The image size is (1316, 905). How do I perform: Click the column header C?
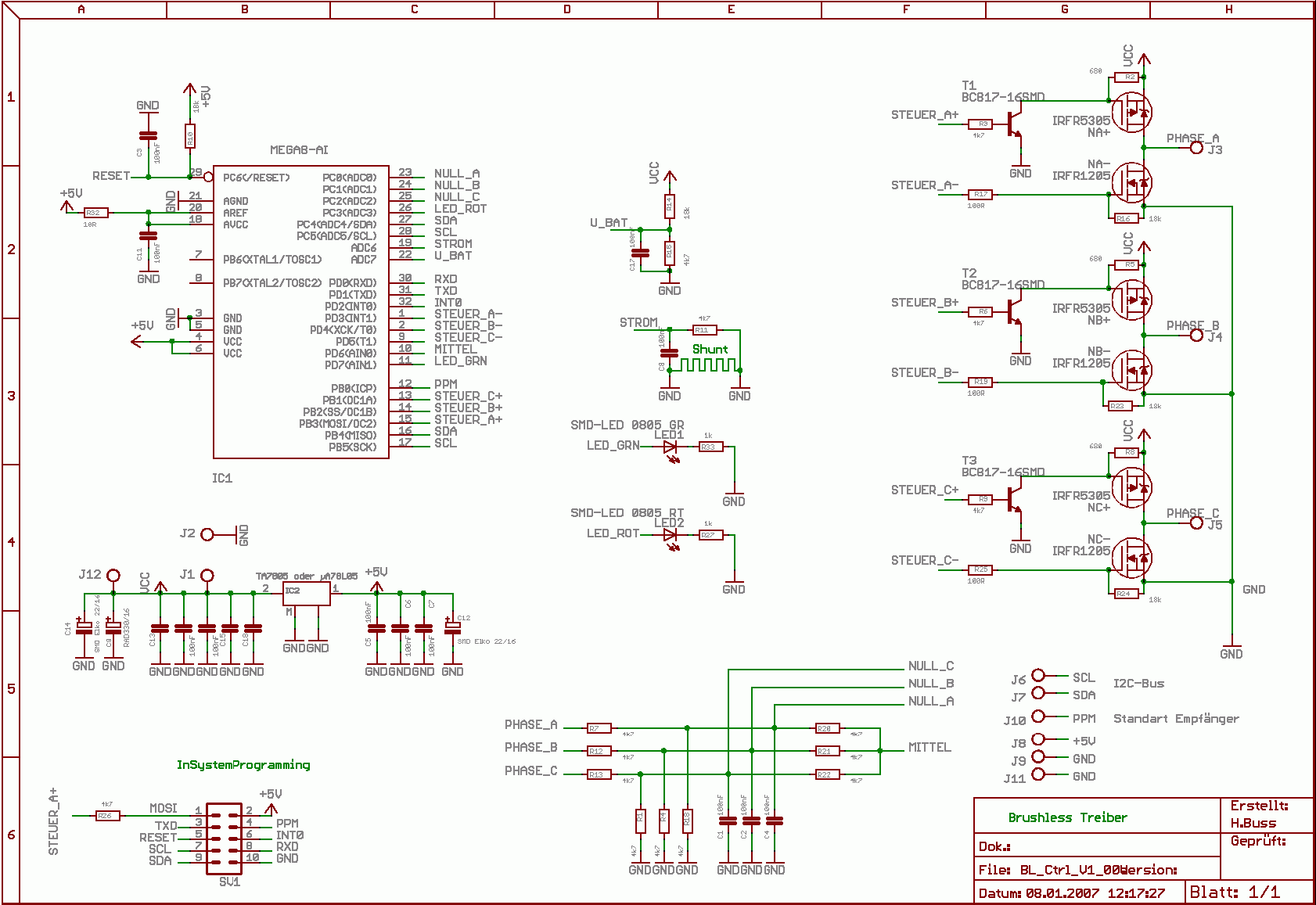(414, 9)
